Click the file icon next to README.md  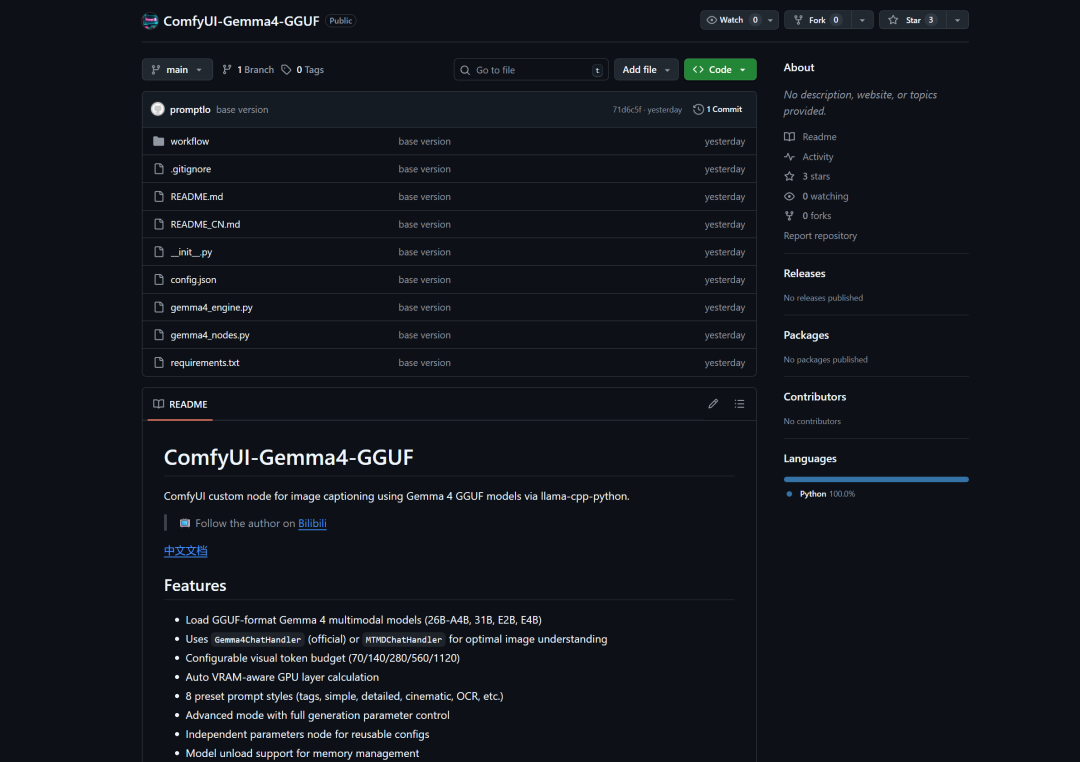pyautogui.click(x=159, y=196)
